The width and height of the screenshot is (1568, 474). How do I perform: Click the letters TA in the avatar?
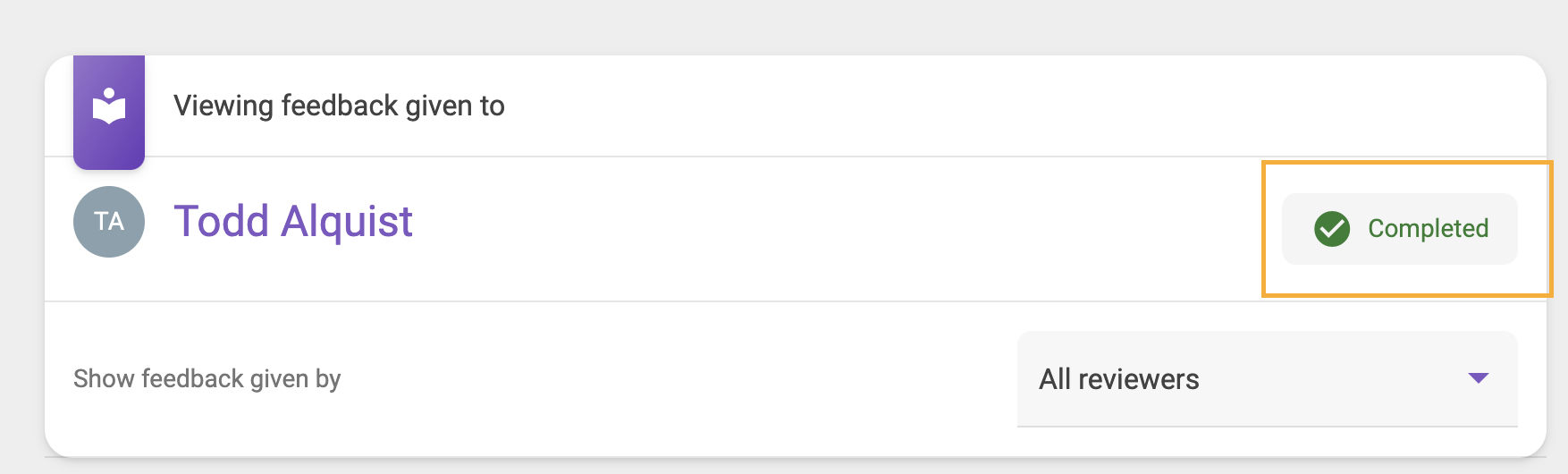[109, 222]
